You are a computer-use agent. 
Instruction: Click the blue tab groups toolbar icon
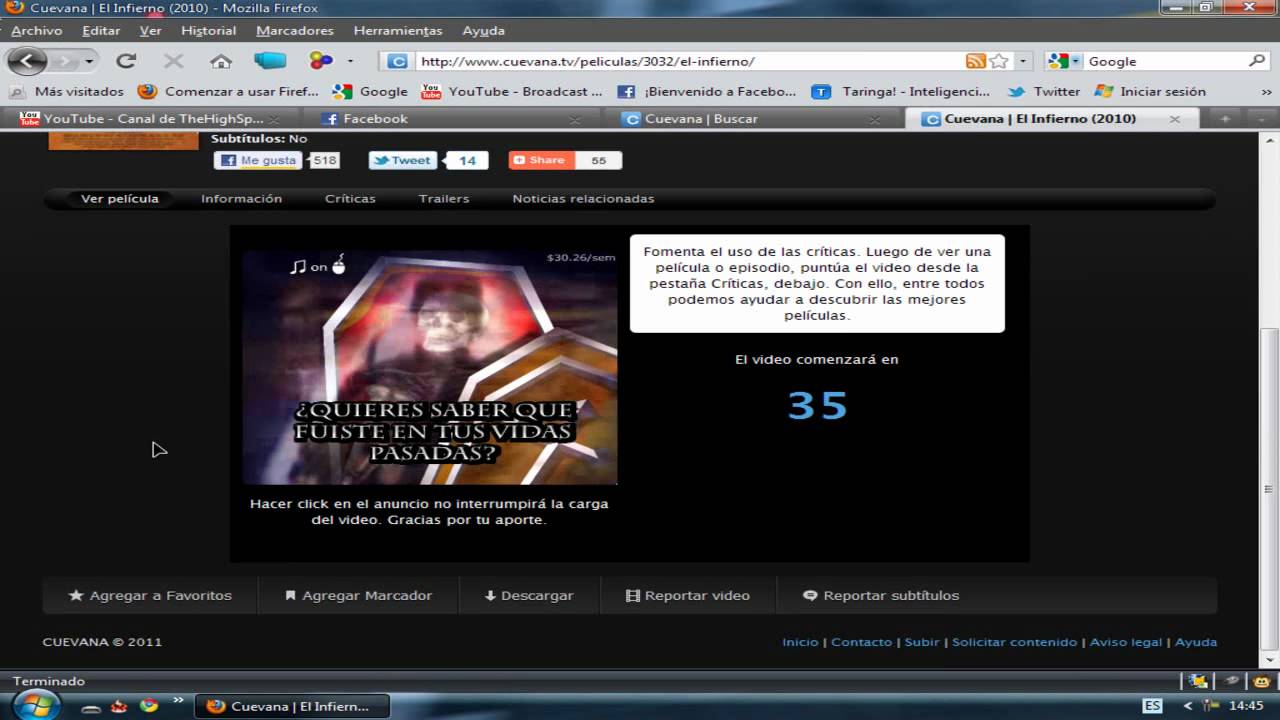270,61
